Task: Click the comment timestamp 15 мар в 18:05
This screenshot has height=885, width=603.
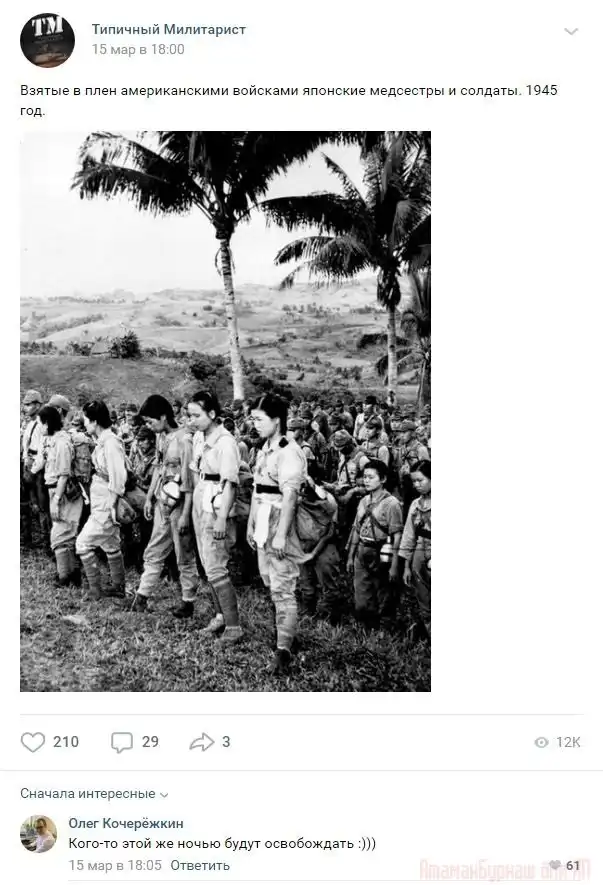Action: pos(115,865)
